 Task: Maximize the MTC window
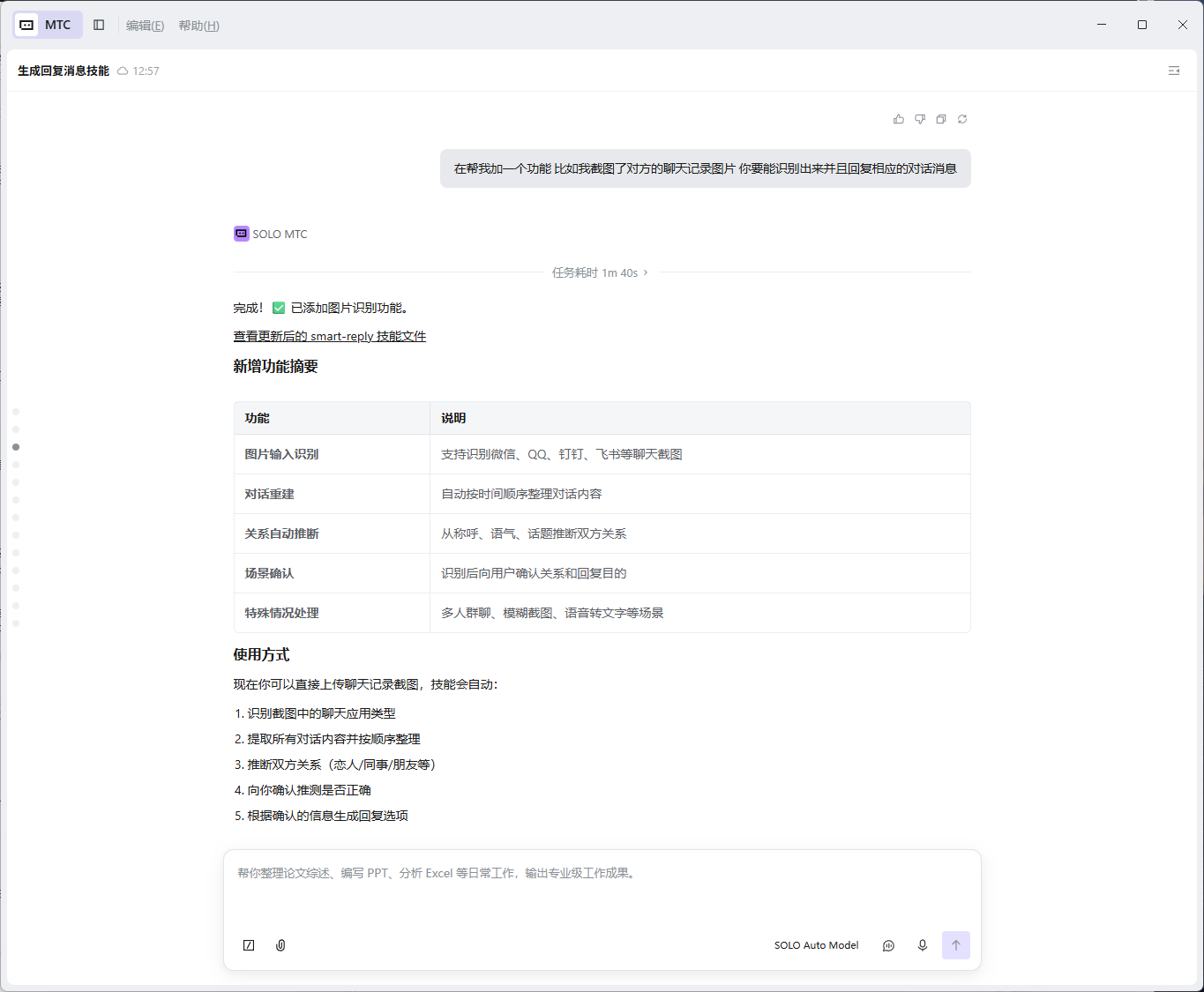pyautogui.click(x=1142, y=25)
